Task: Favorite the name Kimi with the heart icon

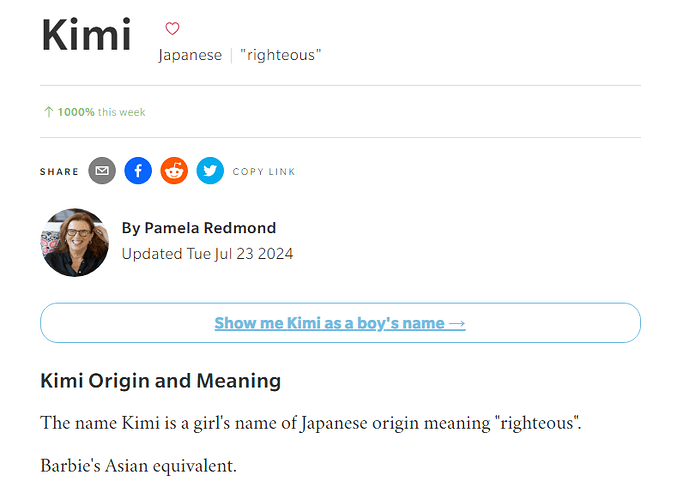Action: point(172,29)
